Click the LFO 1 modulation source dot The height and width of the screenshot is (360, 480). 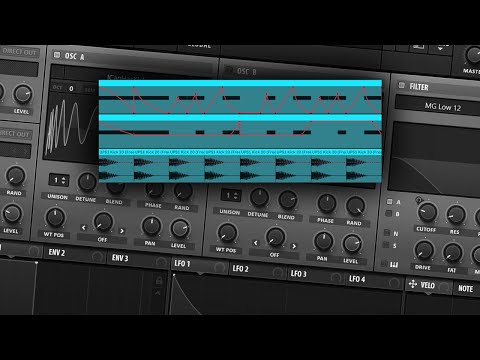(x=220, y=267)
